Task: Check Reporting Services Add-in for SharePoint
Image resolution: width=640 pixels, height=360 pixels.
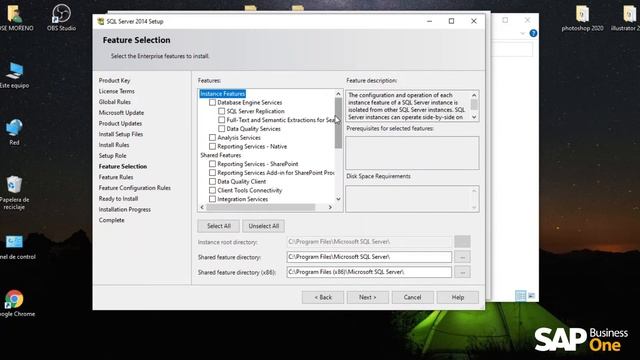Action: click(212, 173)
